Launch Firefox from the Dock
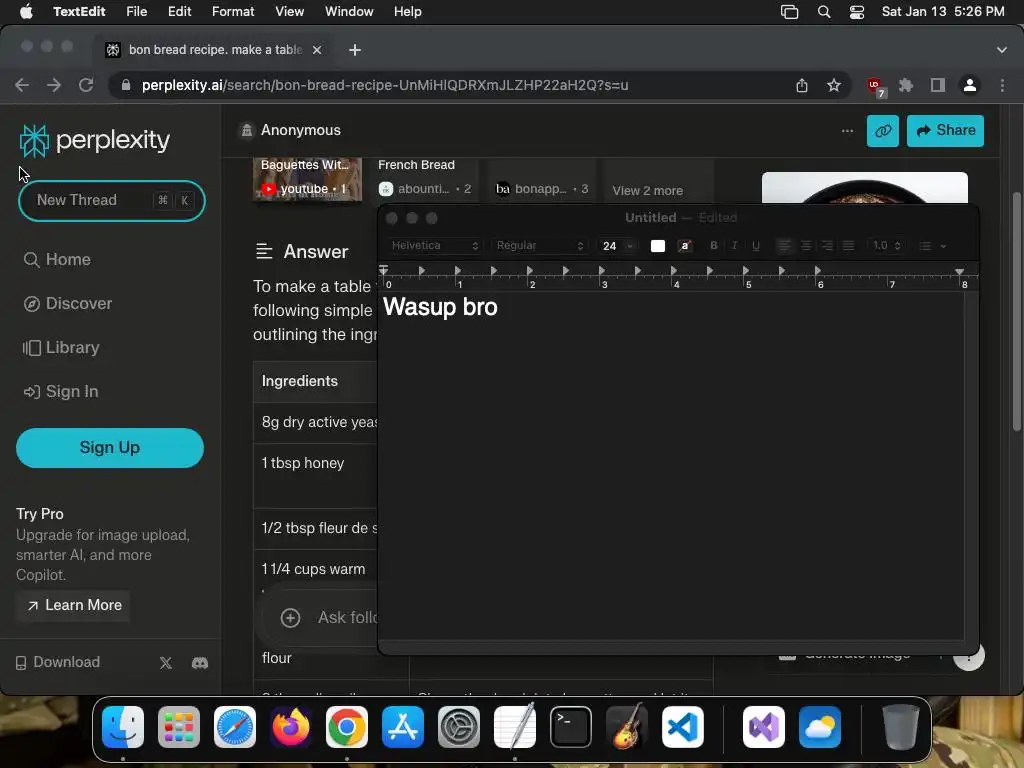 [x=291, y=727]
